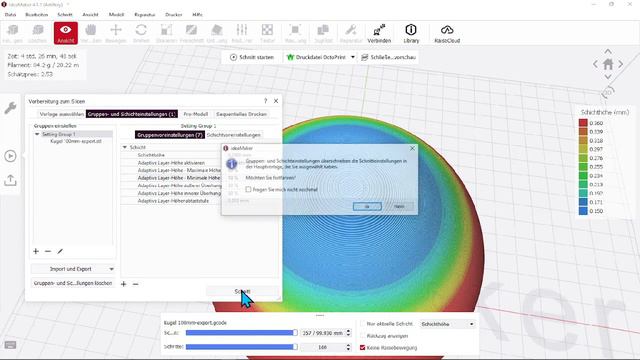Viewport: 640px width, 360px height.
Task: Select the Textur checkerboard tool
Action: 267,33
